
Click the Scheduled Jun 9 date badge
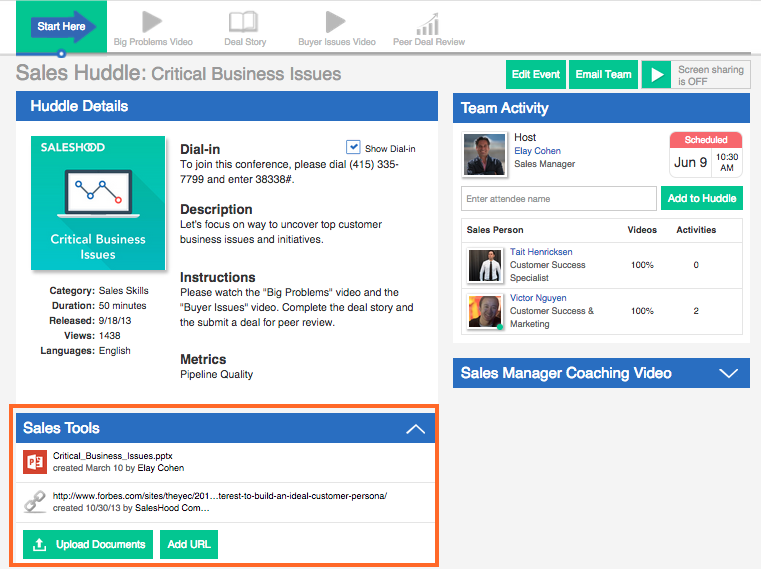pyautogui.click(x=706, y=154)
